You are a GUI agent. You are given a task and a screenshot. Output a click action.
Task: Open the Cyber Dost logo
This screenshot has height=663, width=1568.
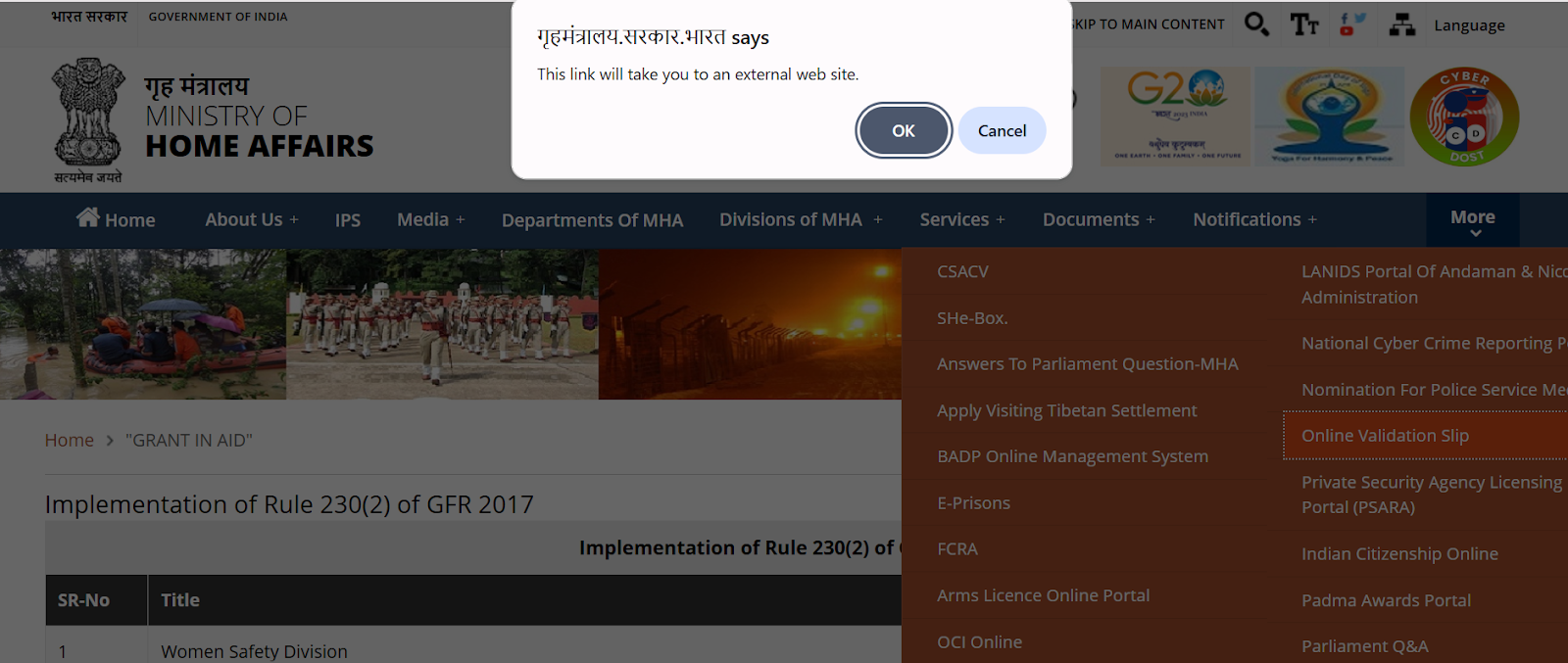pos(1465,117)
